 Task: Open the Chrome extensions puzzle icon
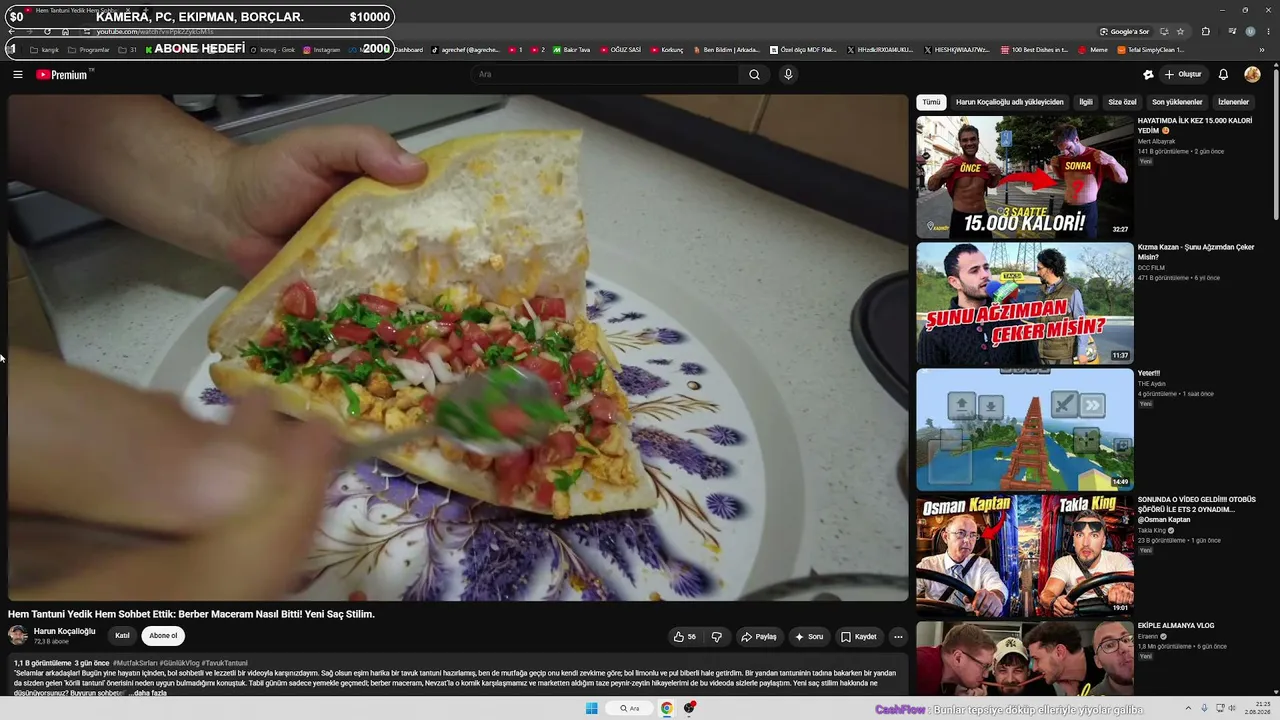click(1206, 31)
